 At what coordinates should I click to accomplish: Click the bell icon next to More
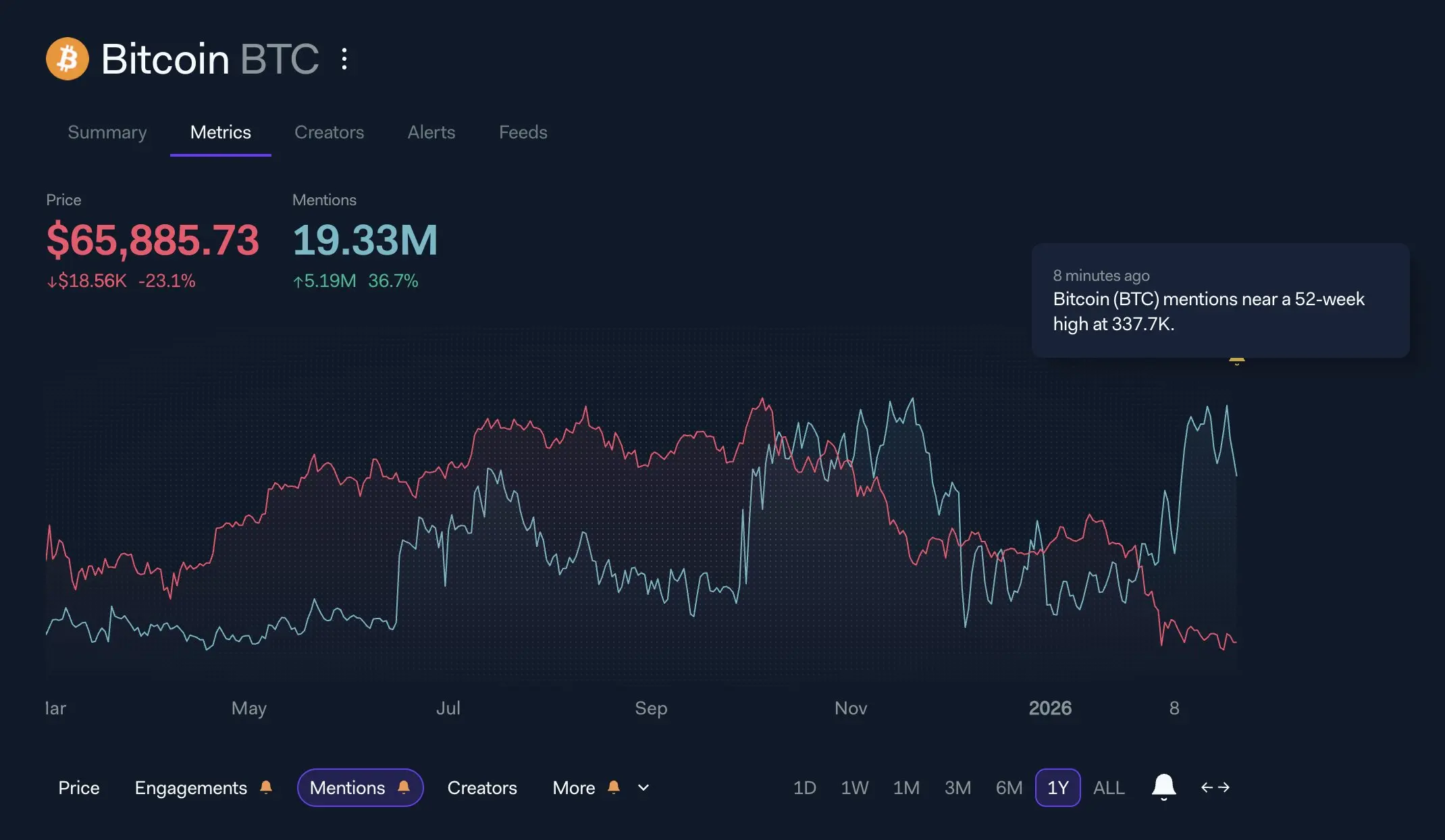(x=614, y=787)
